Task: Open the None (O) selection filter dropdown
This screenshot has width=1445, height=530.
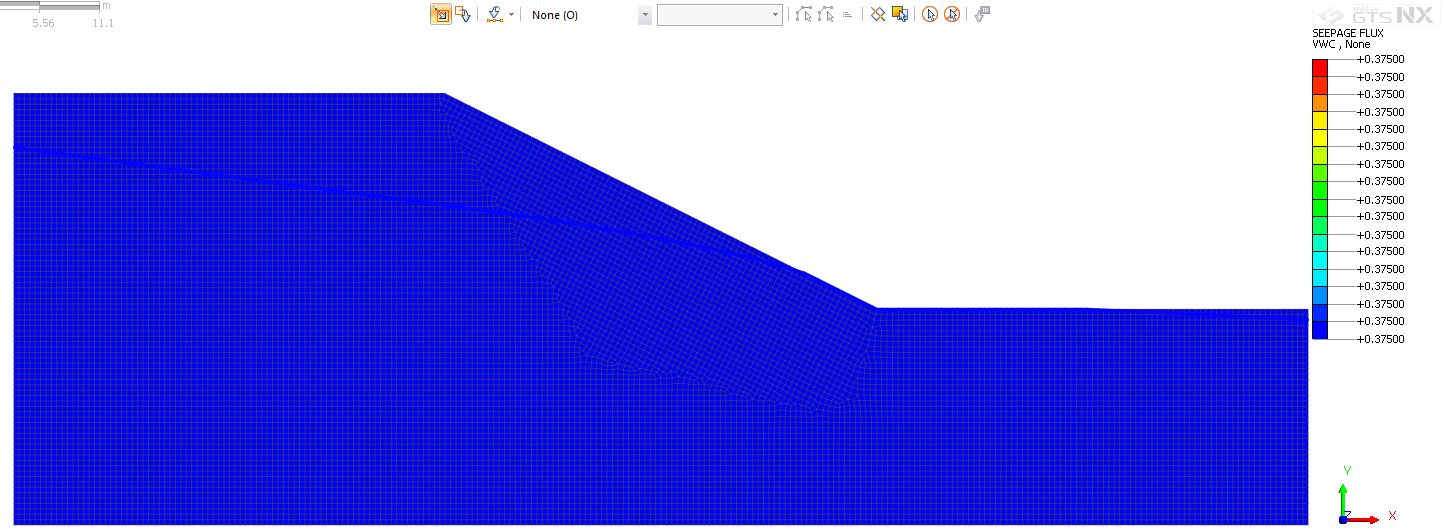Action: 644,15
